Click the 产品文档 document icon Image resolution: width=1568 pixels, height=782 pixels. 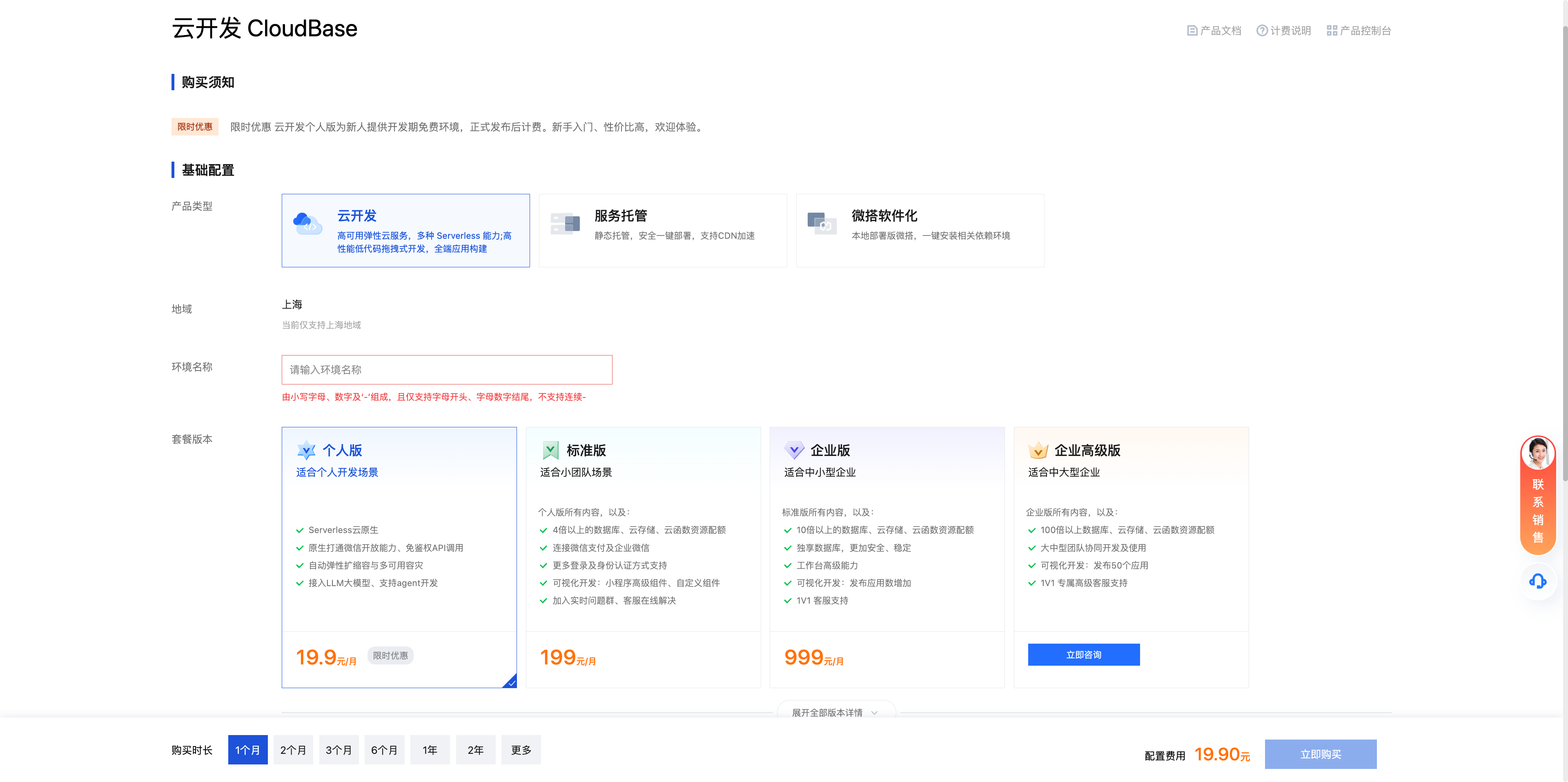(1192, 31)
